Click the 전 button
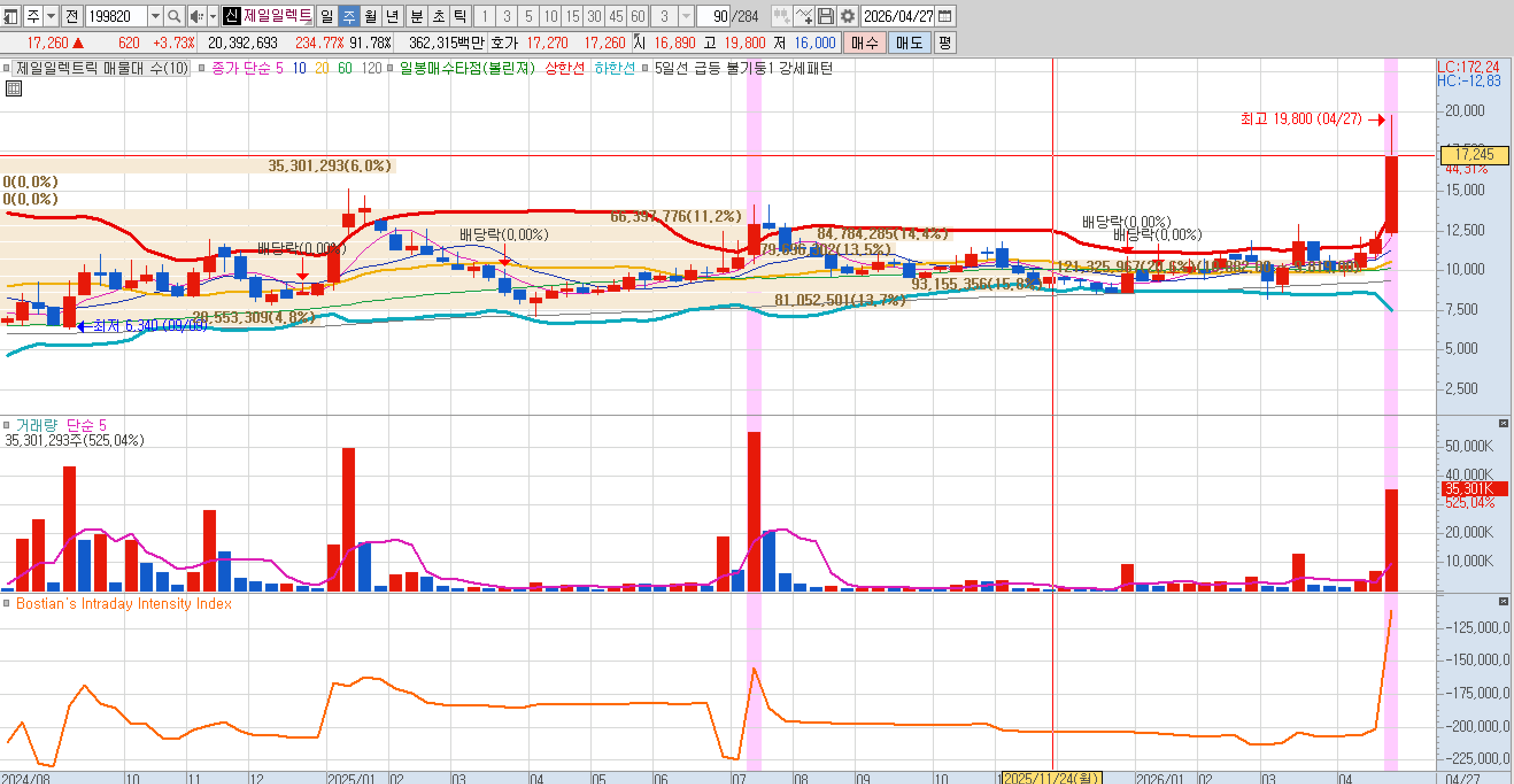1514x784 pixels. click(72, 17)
